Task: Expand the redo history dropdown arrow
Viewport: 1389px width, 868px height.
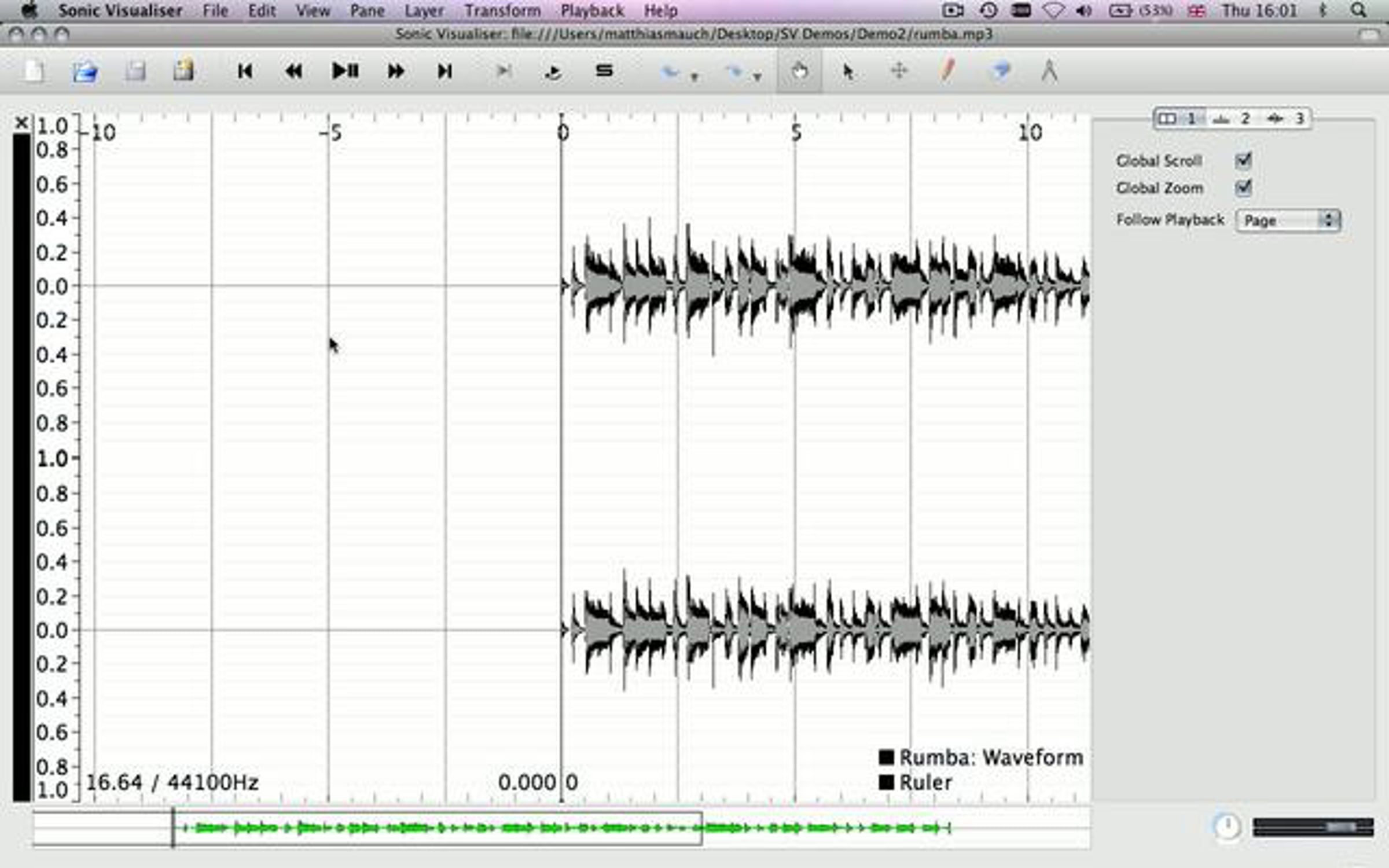Action: [758, 76]
